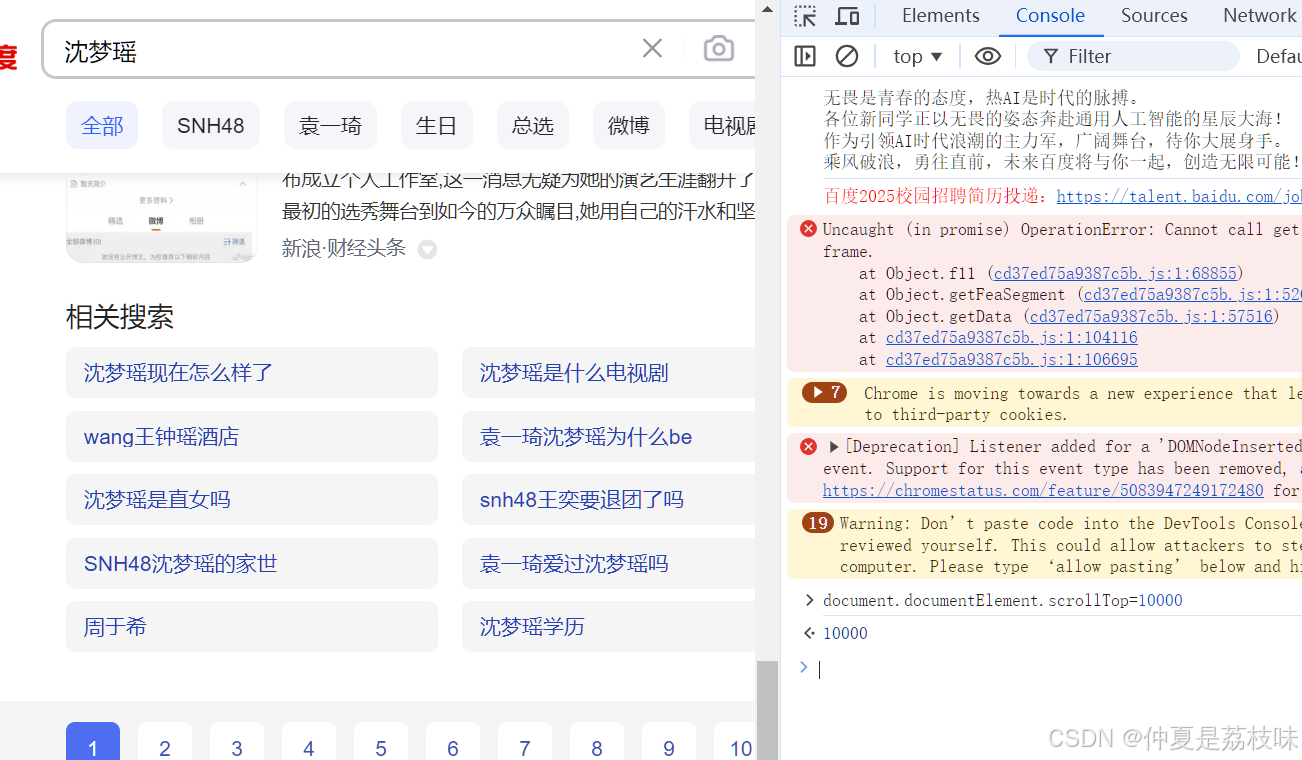Viewport: 1302px width, 760px height.
Task: Click the console prompt input line
Action: [x=1060, y=669]
